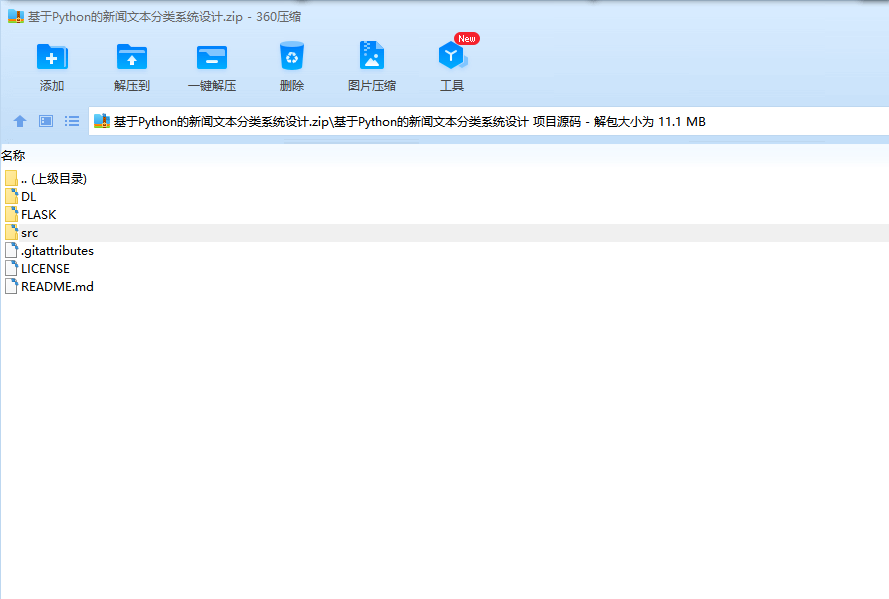Click the .gitattributes file icon

[11, 250]
